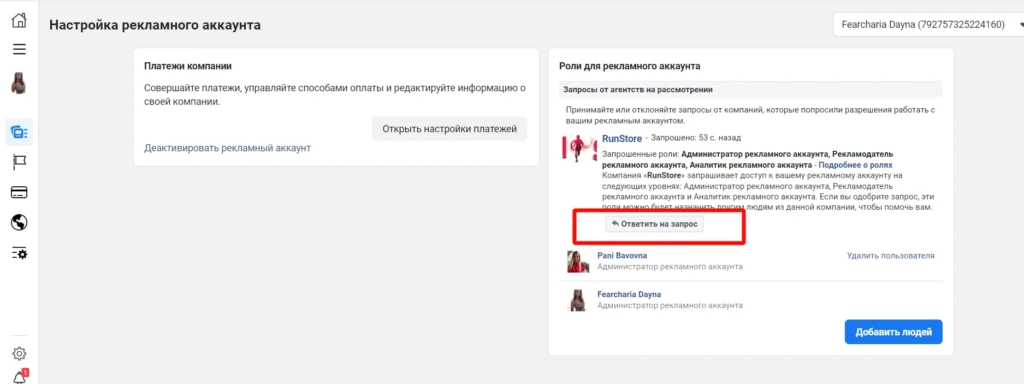Click the Добавить людей button

(x=893, y=332)
